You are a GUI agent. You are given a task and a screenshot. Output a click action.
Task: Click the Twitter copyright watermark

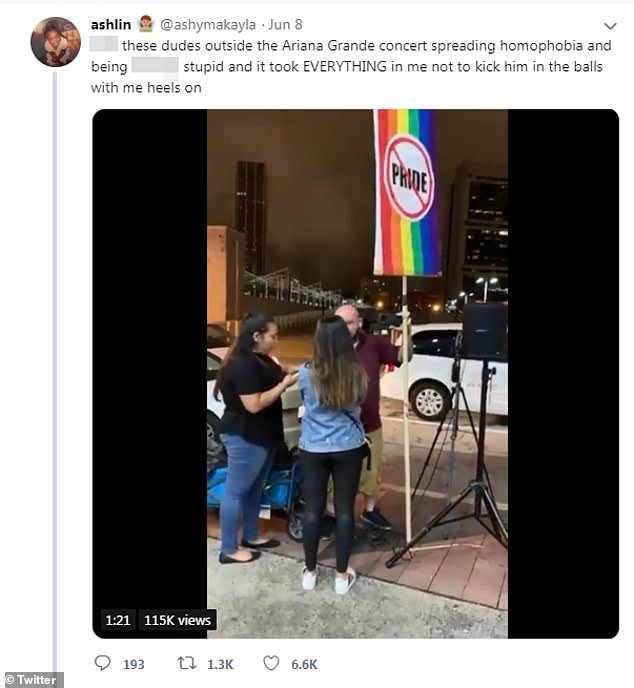(x=32, y=680)
